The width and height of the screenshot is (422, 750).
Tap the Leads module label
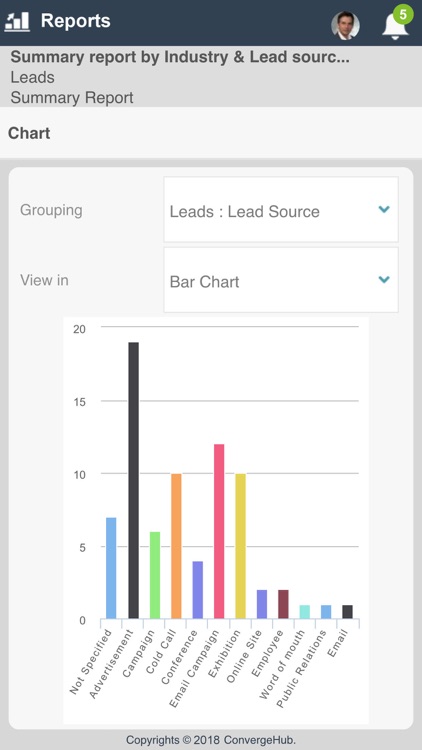pyautogui.click(x=33, y=77)
